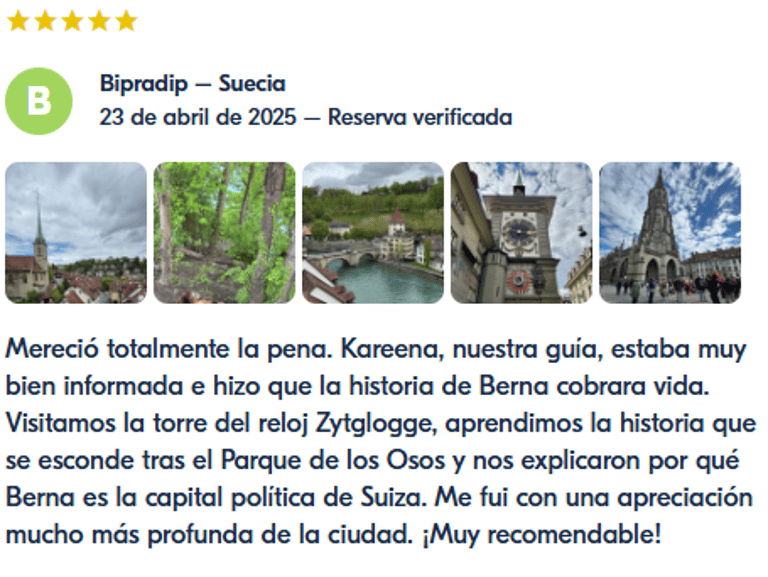Click the reviewer name Bipradip
This screenshot has width=768, height=577.
144,84
